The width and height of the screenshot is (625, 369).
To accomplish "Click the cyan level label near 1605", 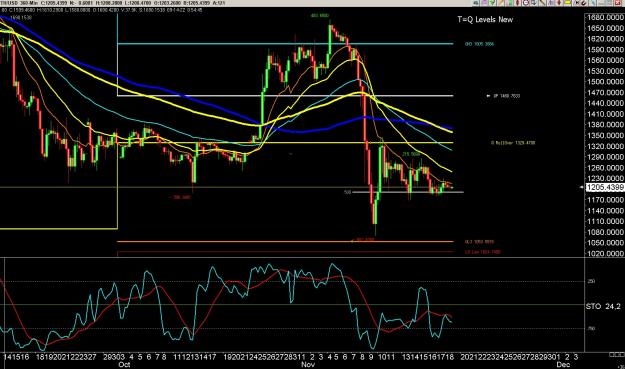I will coord(479,44).
